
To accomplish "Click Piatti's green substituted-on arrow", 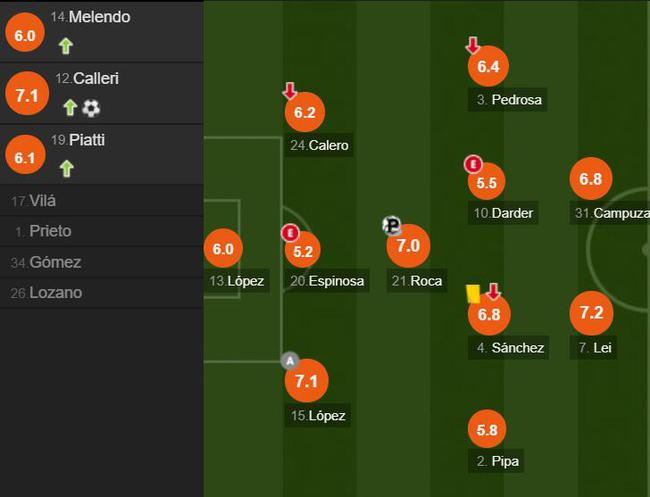I will tap(66, 168).
